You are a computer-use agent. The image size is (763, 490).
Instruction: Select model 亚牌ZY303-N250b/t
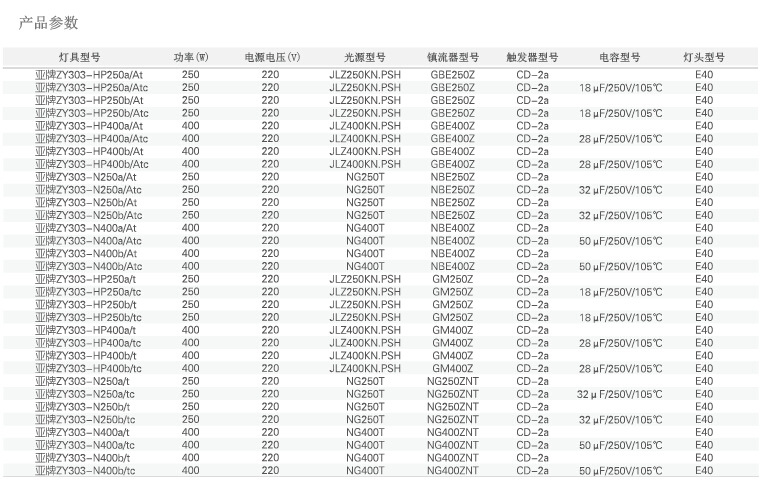[x=82, y=407]
